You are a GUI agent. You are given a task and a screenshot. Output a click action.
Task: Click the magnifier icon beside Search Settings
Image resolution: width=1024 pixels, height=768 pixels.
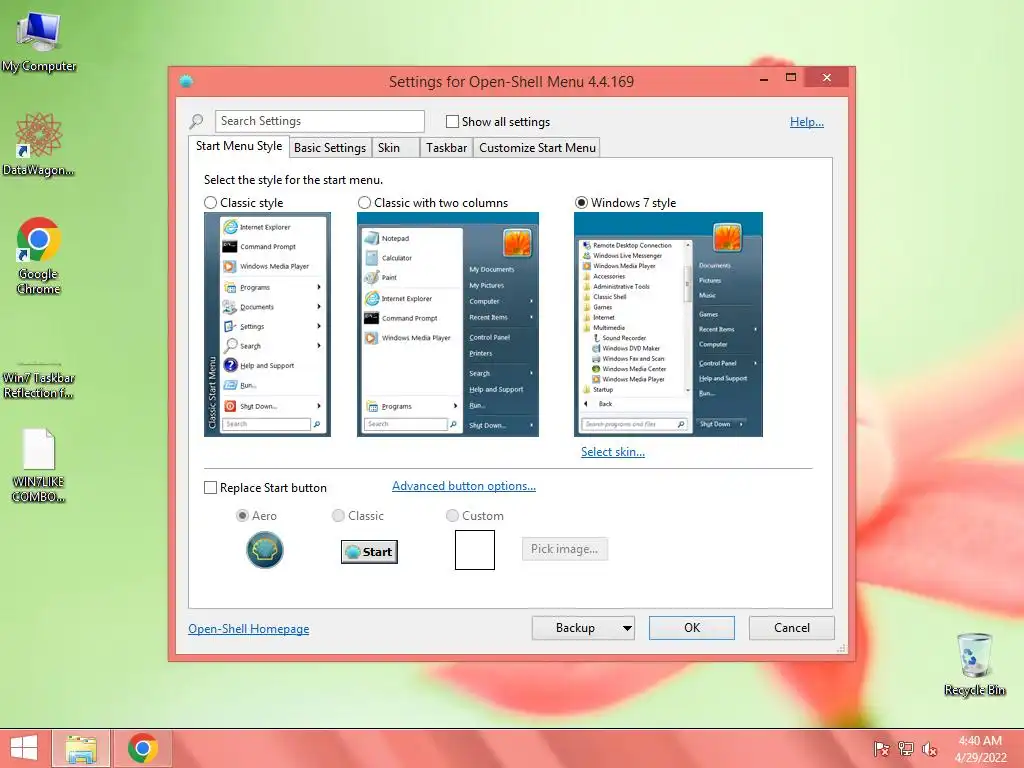(x=196, y=121)
